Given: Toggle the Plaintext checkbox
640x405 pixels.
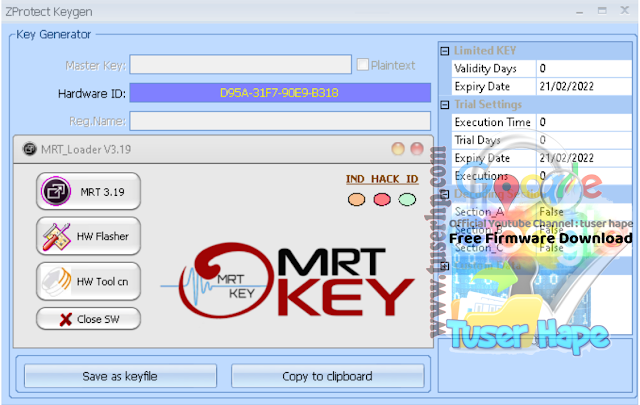Looking at the screenshot, I should click(x=362, y=65).
